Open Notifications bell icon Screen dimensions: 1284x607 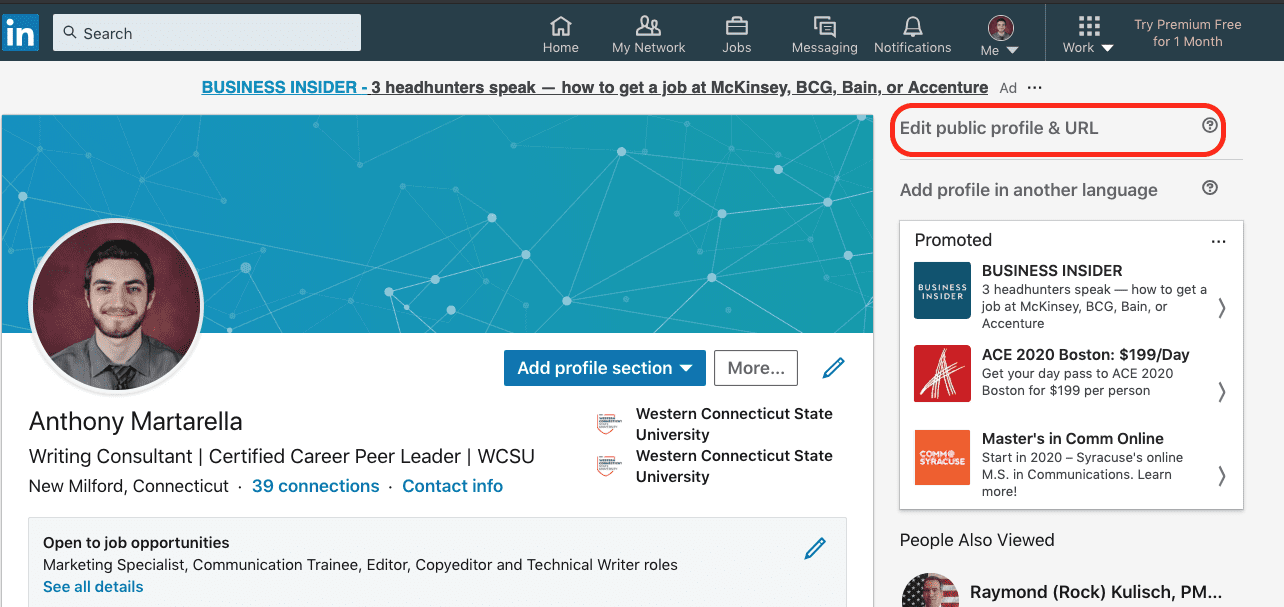point(912,34)
